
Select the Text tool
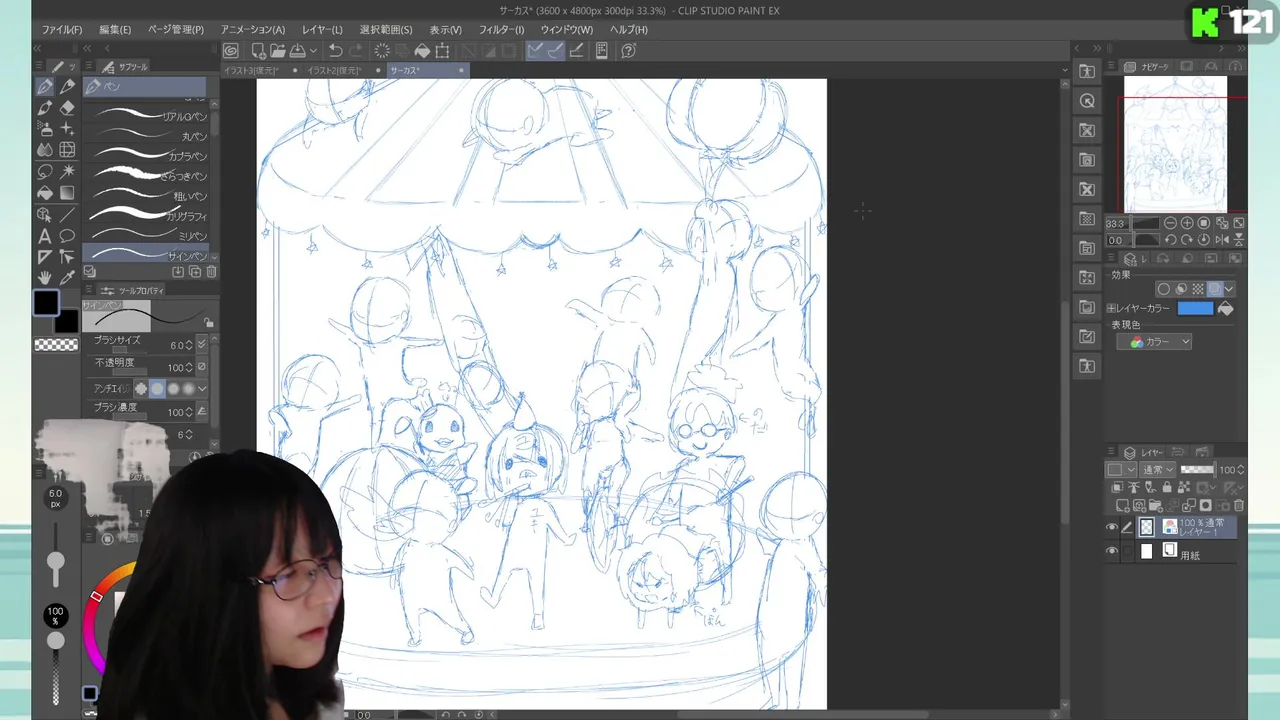(x=45, y=236)
